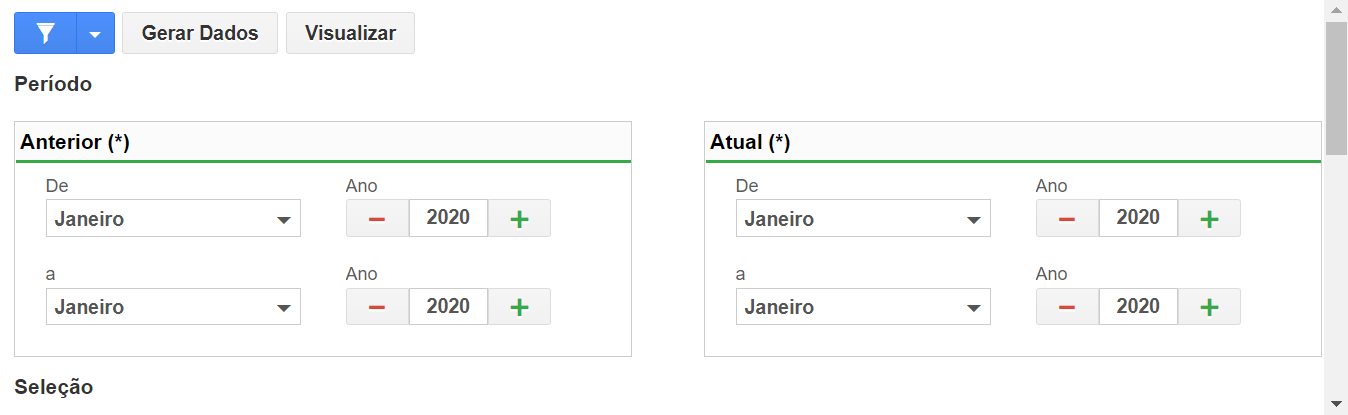Open Anterior 'De' month dropdown
The width and height of the screenshot is (1348, 415).
(173, 218)
